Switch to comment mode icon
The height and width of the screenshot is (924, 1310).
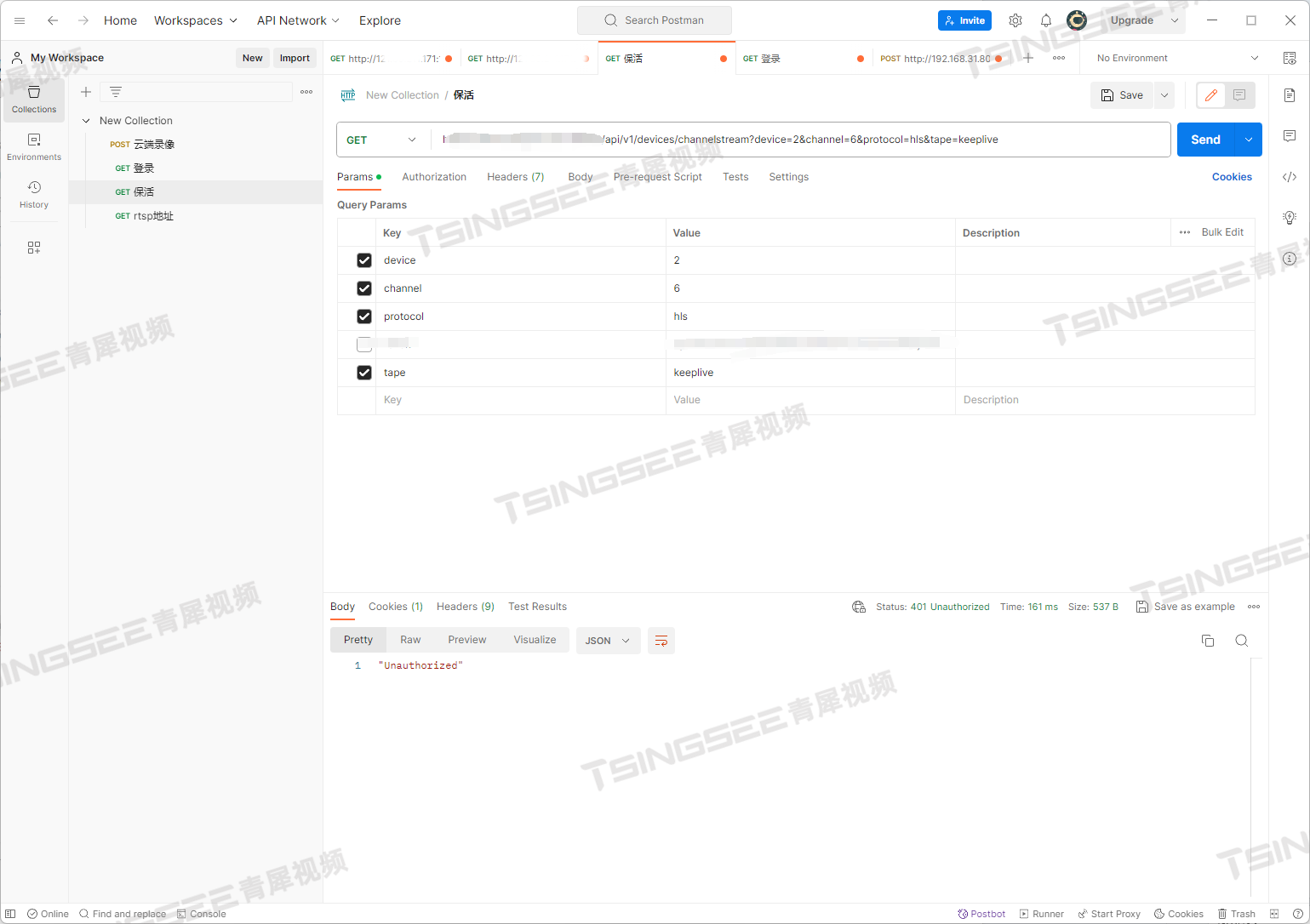coord(1239,95)
